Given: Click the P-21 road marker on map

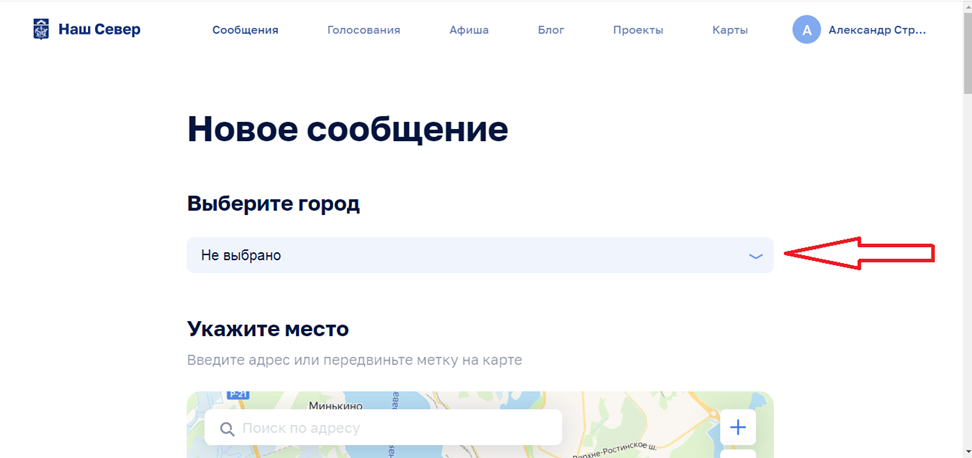Looking at the screenshot, I should point(237,395).
